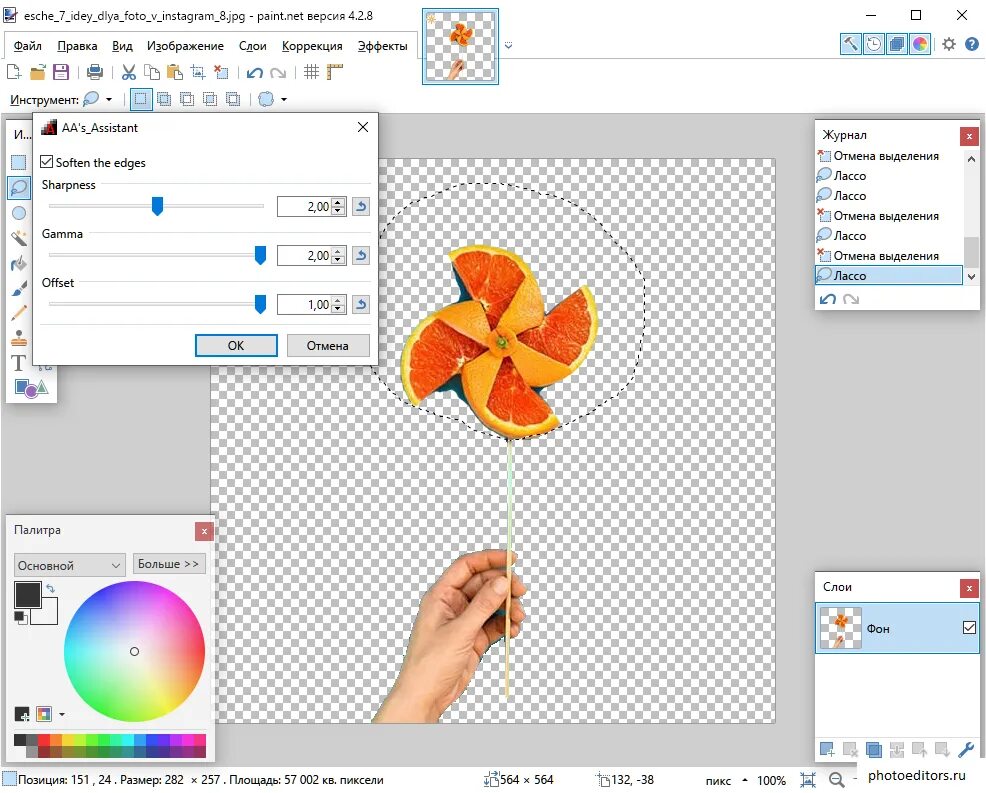Cut selection with the scissors icon

(129, 72)
